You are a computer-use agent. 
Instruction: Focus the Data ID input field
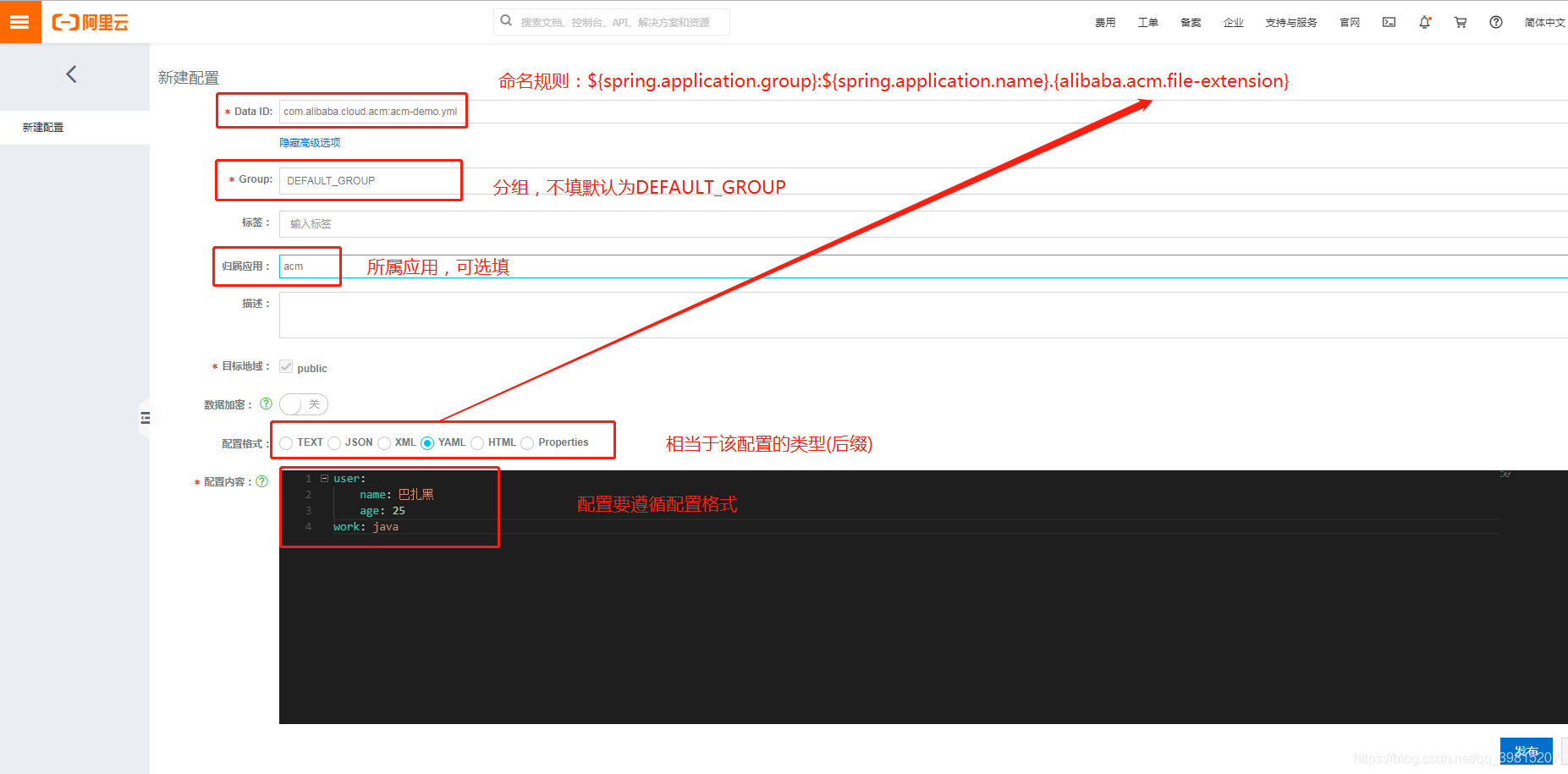[x=923, y=112]
